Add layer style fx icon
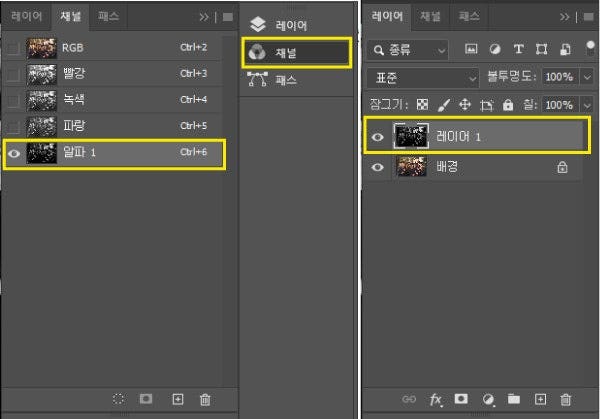 click(x=436, y=400)
